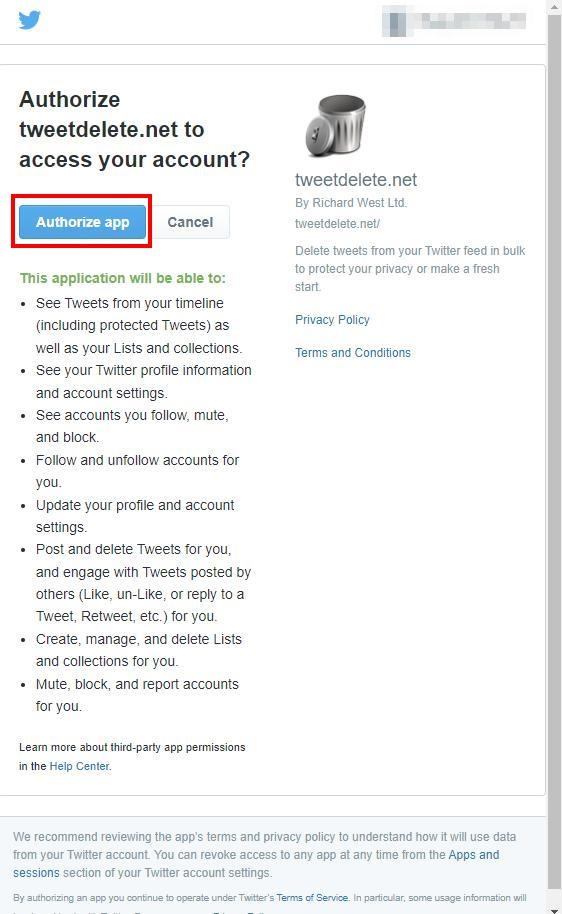Open the blurred account name in header
Viewport: 562px width, 914px height.
pyautogui.click(x=454, y=21)
